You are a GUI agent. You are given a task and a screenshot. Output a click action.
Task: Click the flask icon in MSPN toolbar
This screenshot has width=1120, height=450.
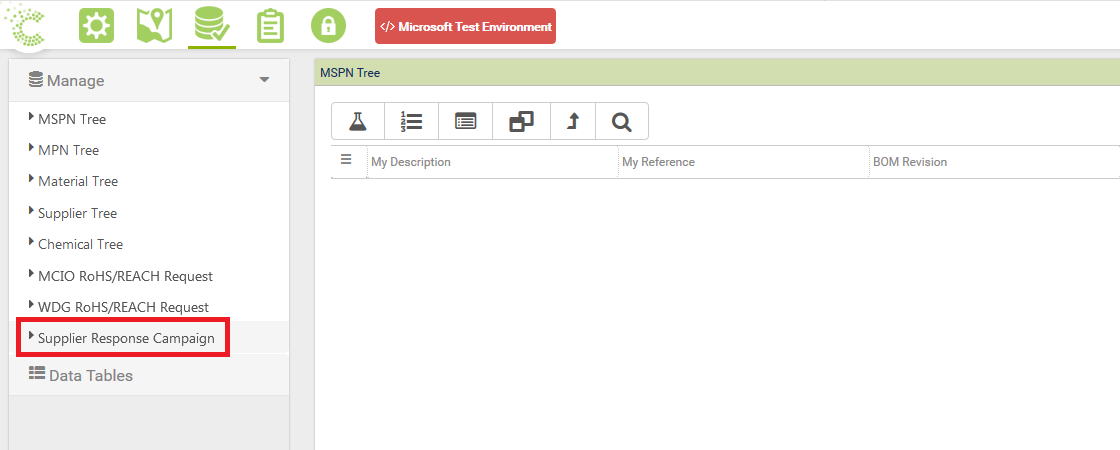[357, 122]
